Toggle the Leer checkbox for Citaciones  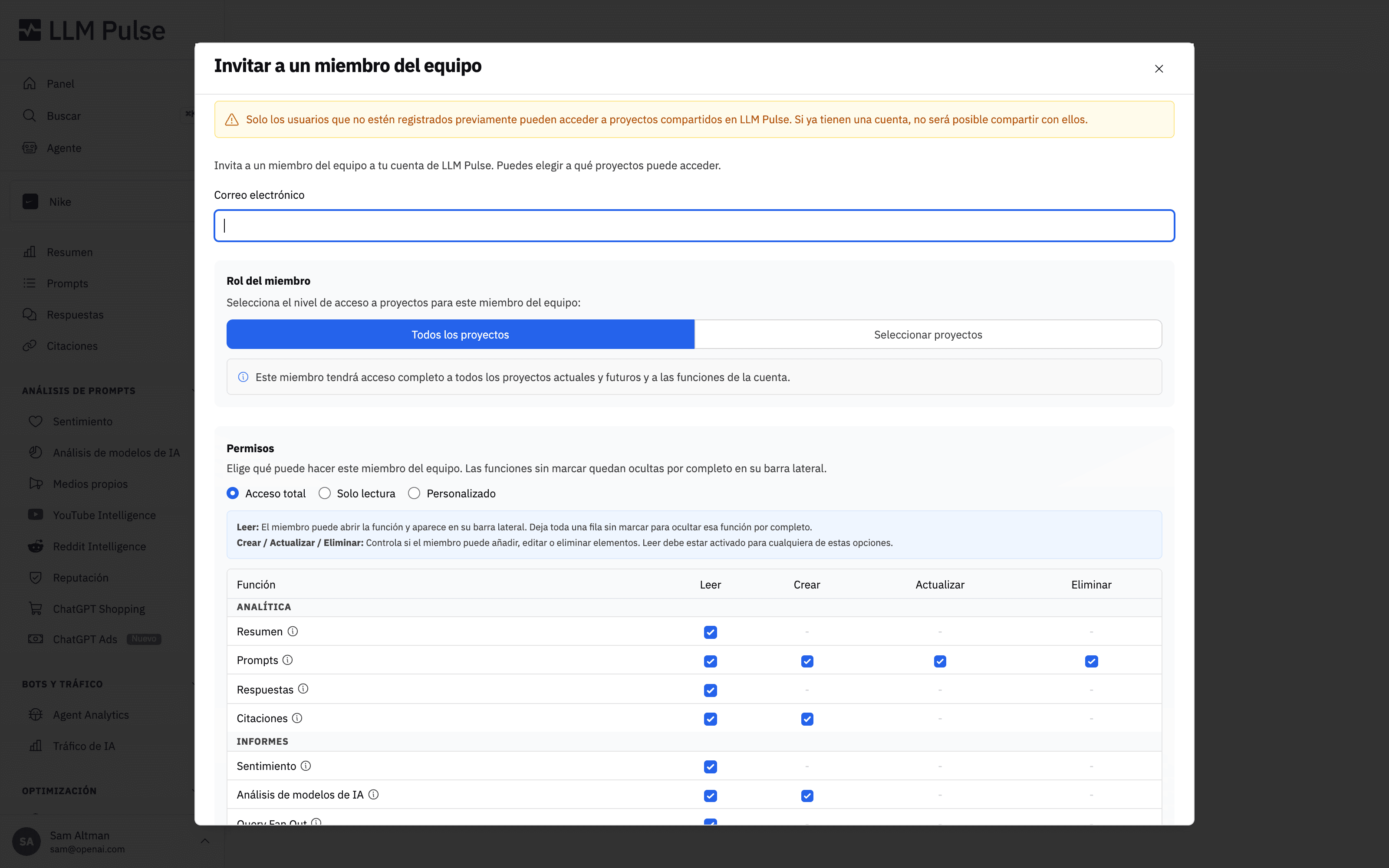coord(711,719)
